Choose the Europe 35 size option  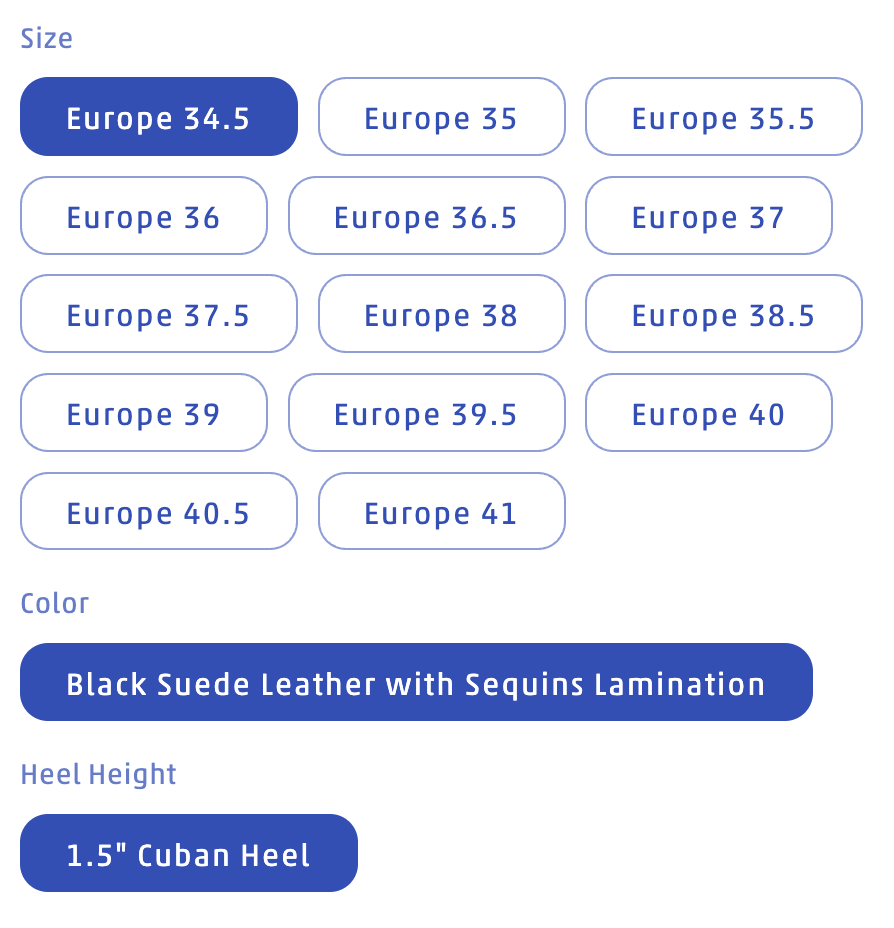click(441, 117)
